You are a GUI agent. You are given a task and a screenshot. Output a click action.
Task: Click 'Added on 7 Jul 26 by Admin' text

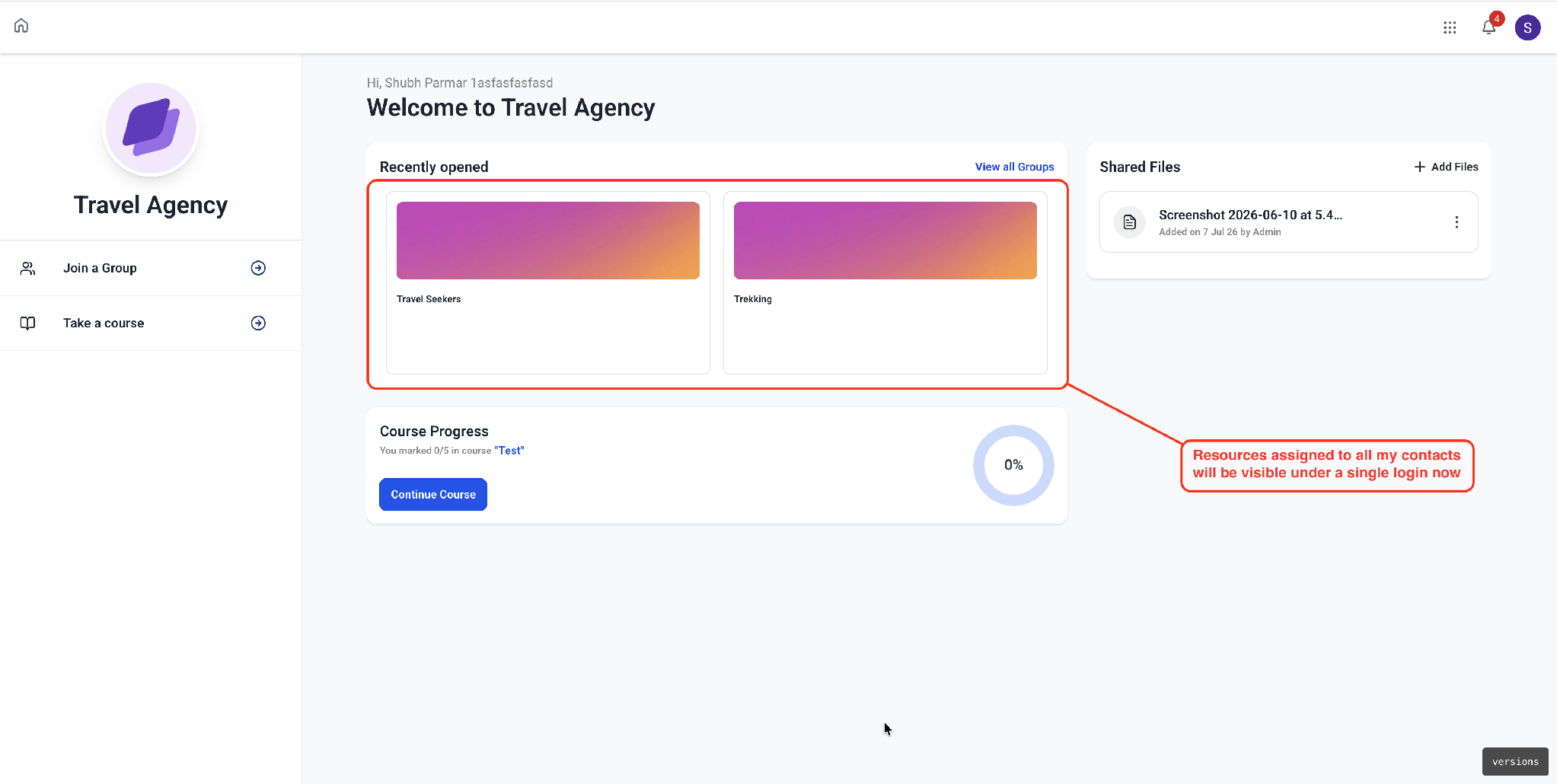click(x=1220, y=232)
